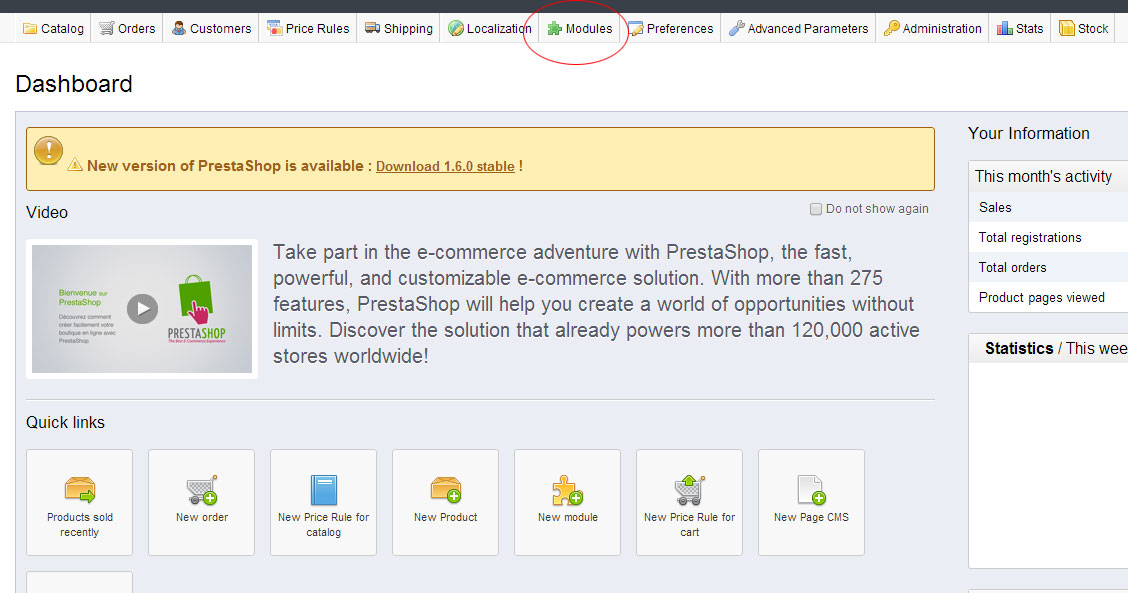Image resolution: width=1128 pixels, height=593 pixels.
Task: Click New Page CMS document icon
Action: click(810, 490)
